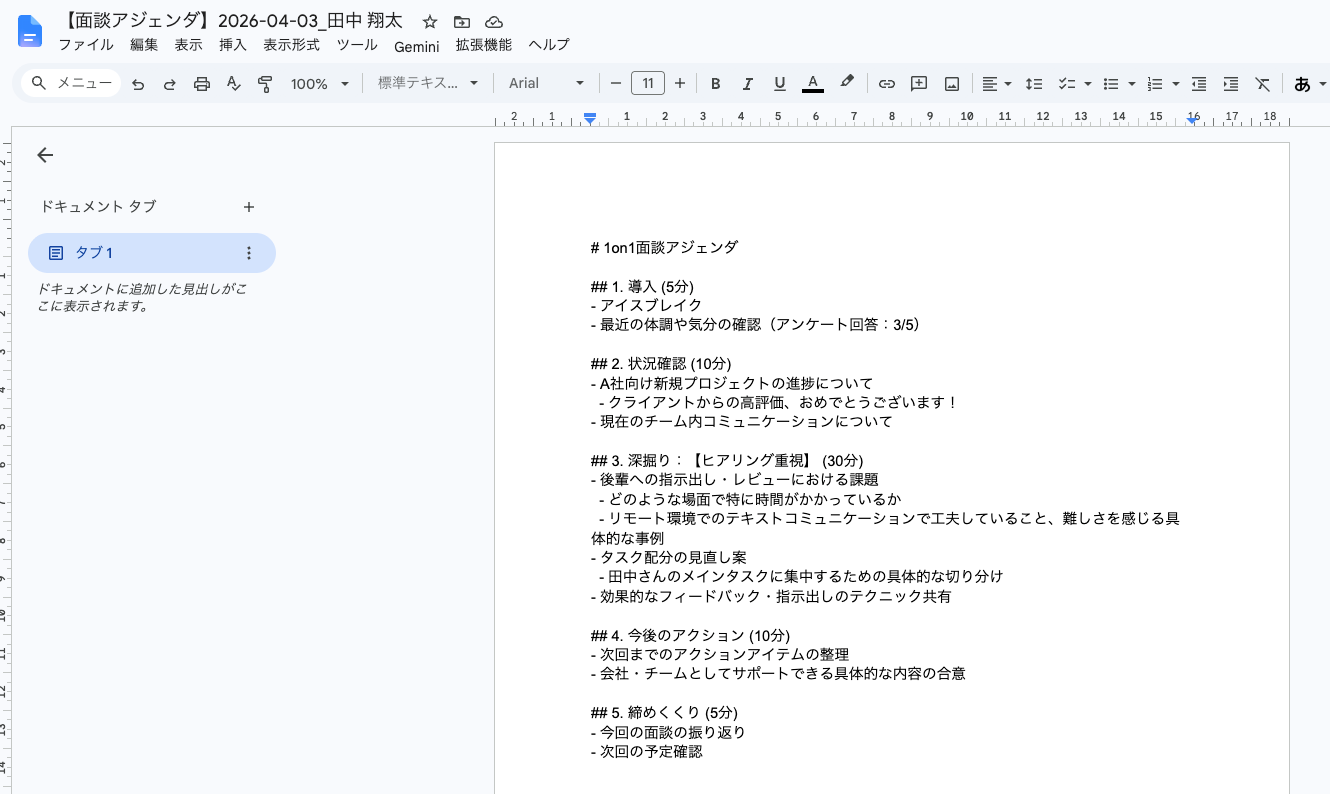Open the 表示 menu
This screenshot has width=1330, height=794.
[x=188, y=45]
